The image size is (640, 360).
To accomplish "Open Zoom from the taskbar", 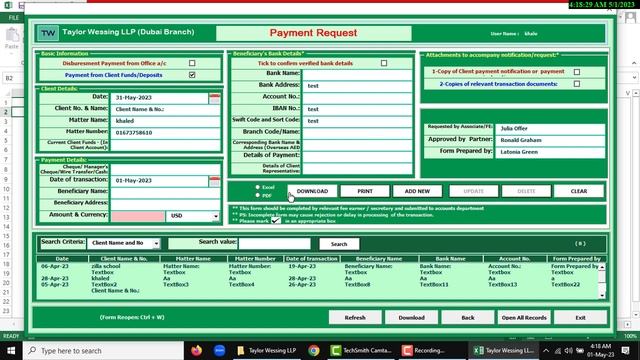I will 219,351.
